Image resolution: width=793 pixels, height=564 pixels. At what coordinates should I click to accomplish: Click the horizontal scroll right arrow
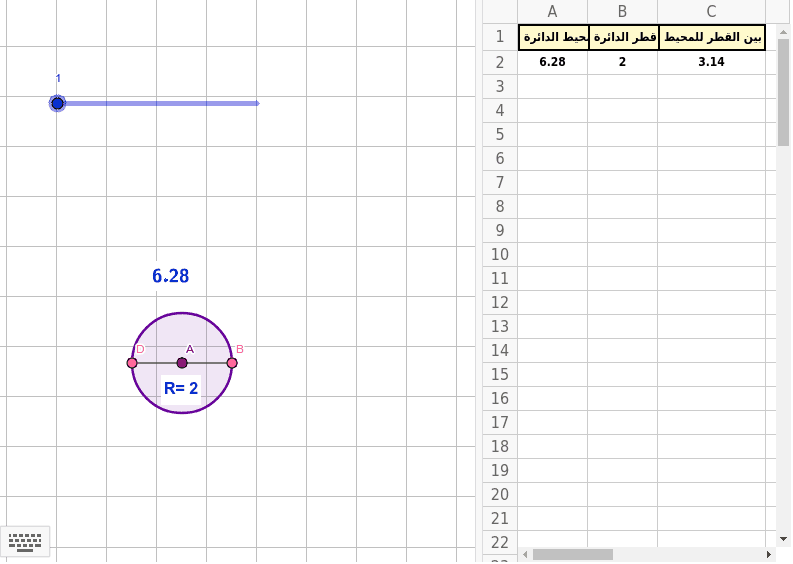pos(769,555)
